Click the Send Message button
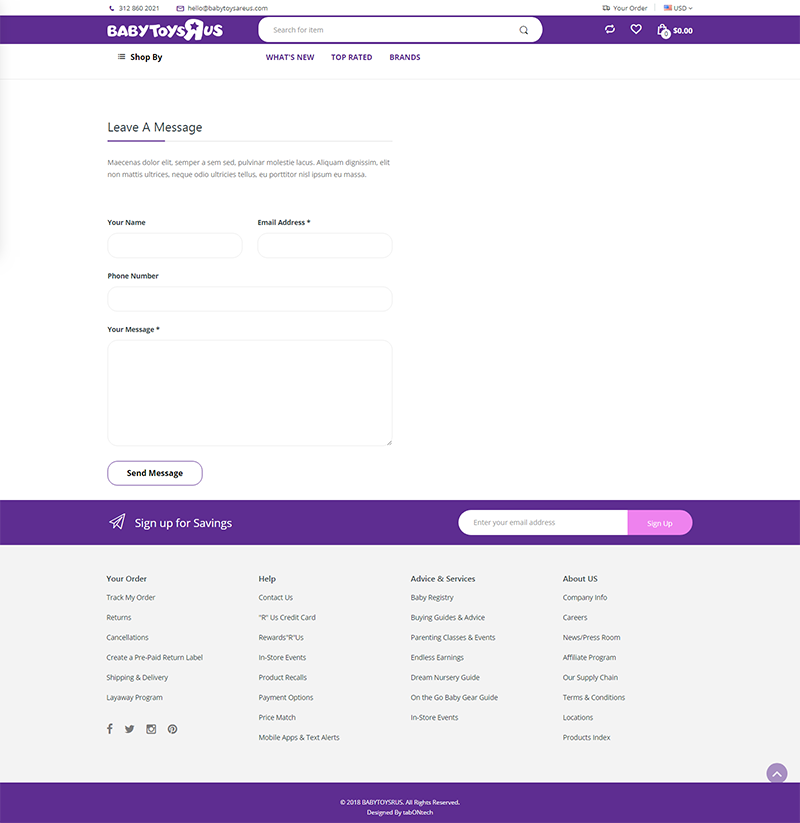 tap(155, 473)
